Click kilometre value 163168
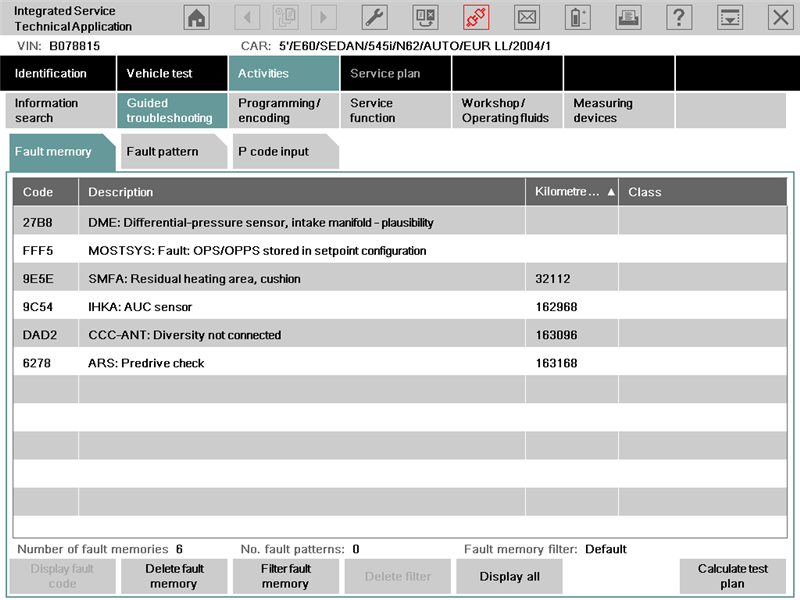Screen dimensions: 800x600 click(556, 363)
